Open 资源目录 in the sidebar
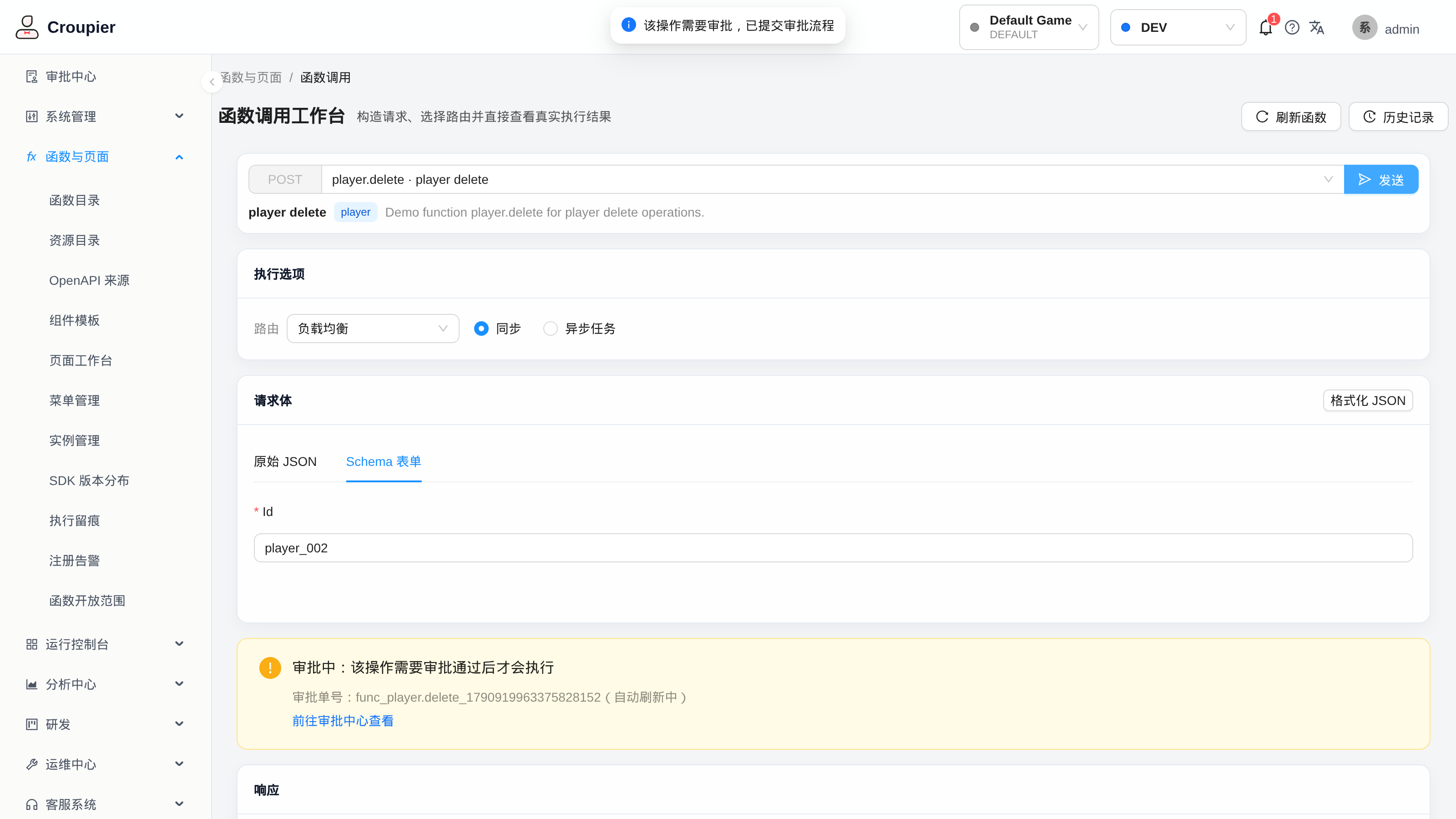Image resolution: width=1456 pixels, height=819 pixels. pos(75,240)
